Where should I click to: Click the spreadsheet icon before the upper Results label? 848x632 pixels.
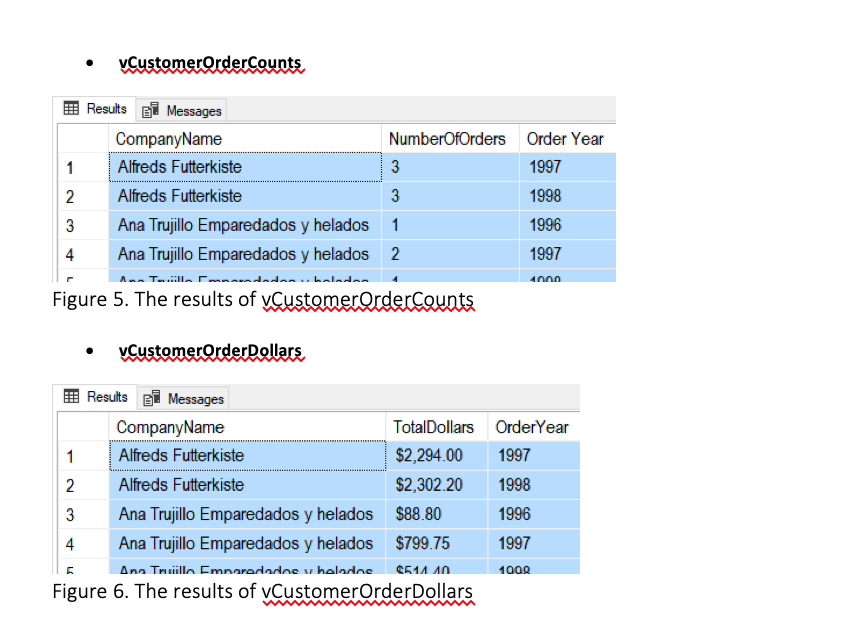70,110
